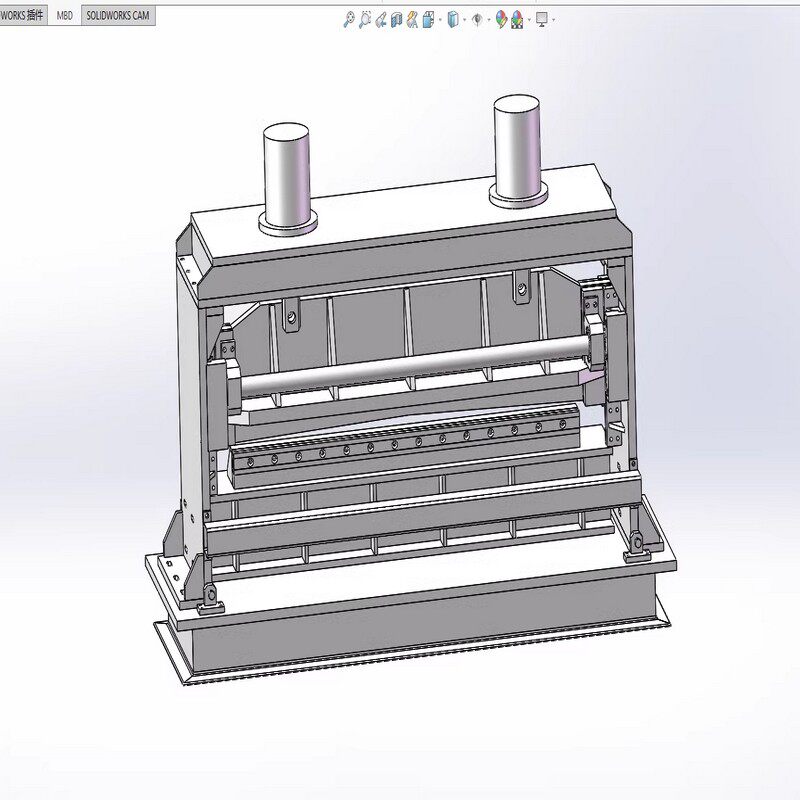Expand the View Settings dropdown arrow
This screenshot has width=800, height=800.
click(554, 20)
